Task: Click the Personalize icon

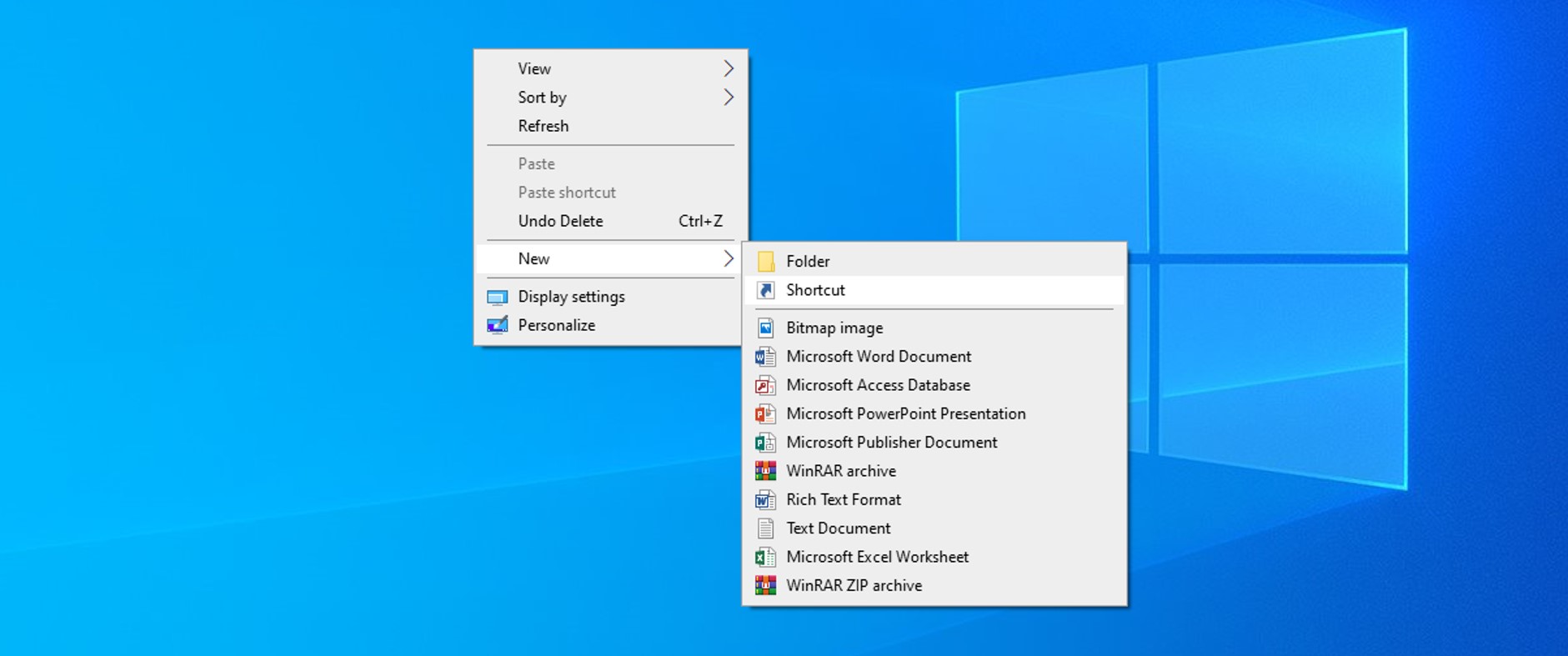Action: pos(498,325)
